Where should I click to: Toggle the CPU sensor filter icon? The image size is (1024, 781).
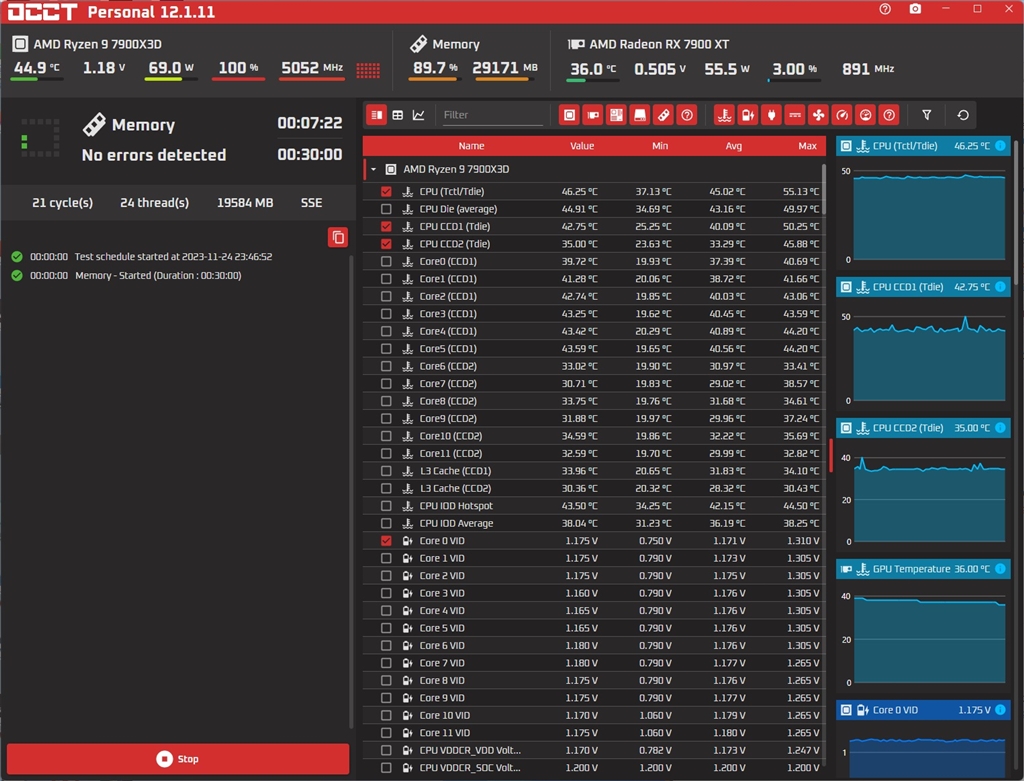[569, 115]
